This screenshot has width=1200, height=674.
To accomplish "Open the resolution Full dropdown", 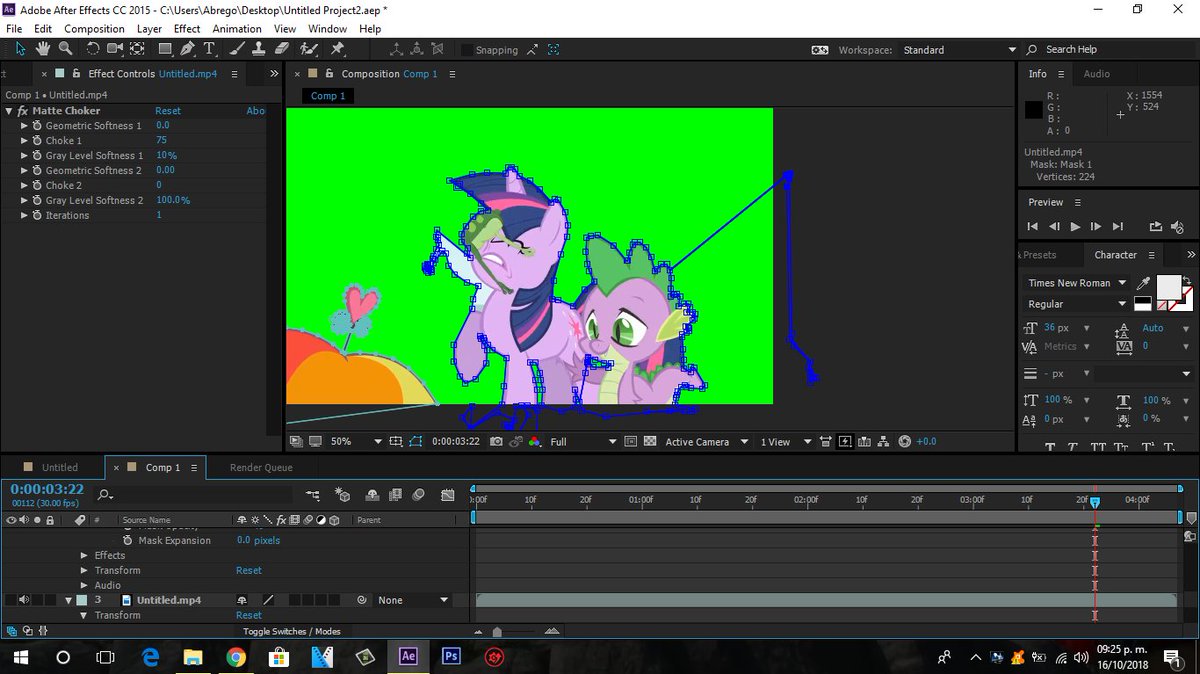I will coord(583,441).
